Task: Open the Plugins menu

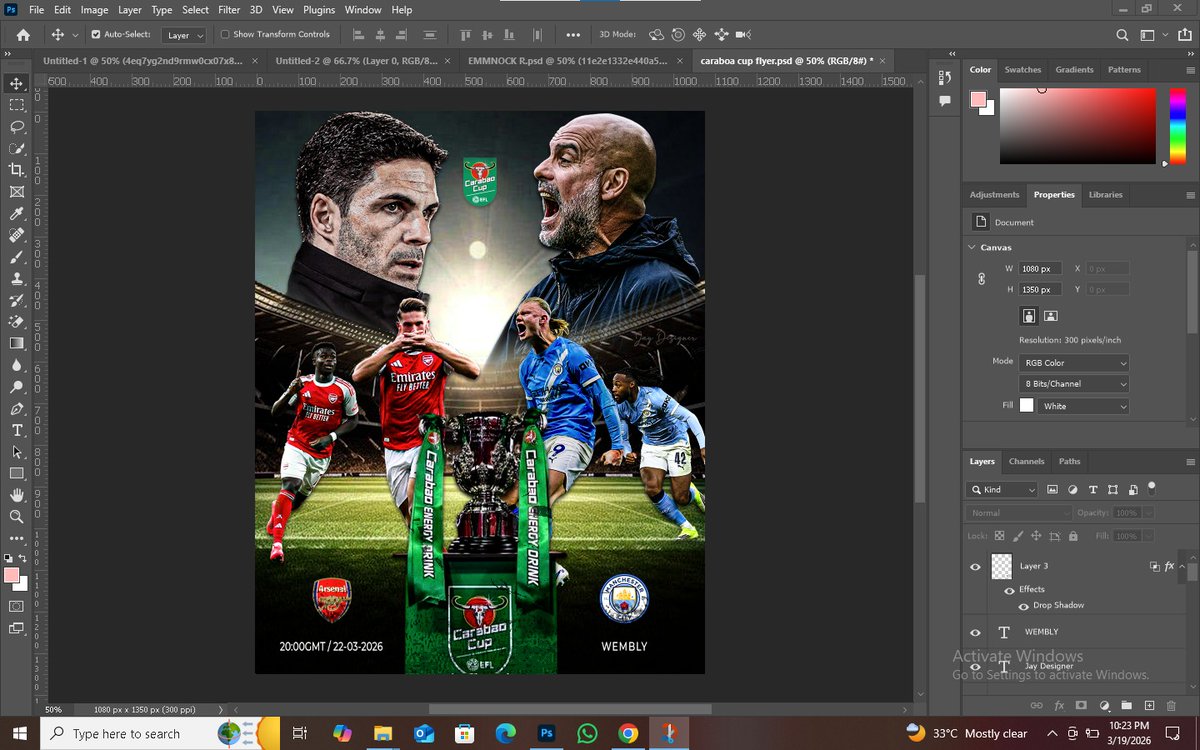Action: [x=319, y=9]
